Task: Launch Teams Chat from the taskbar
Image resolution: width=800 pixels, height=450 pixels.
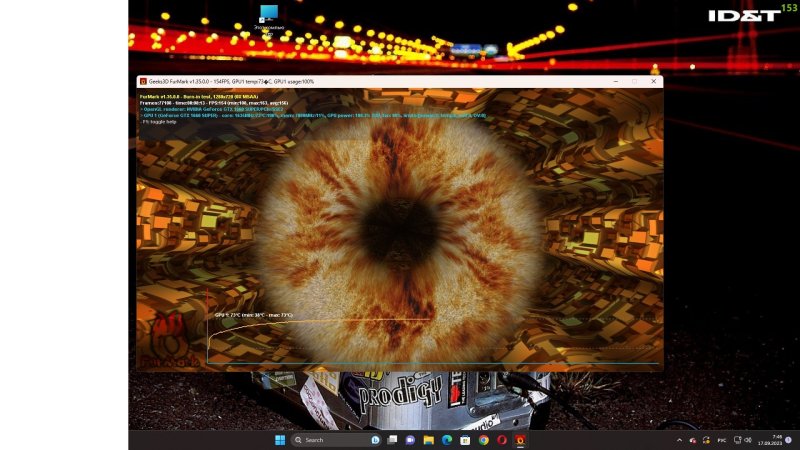Action: pos(410,440)
